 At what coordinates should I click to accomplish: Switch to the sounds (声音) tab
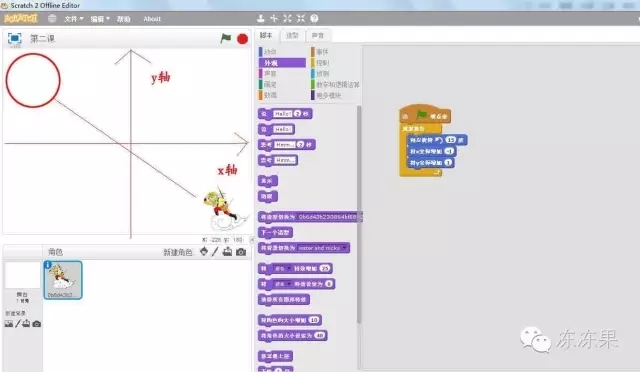click(x=318, y=36)
